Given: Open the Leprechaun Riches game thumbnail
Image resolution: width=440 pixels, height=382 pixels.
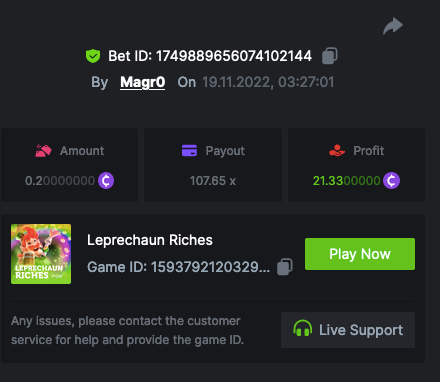Looking at the screenshot, I should click(41, 254).
